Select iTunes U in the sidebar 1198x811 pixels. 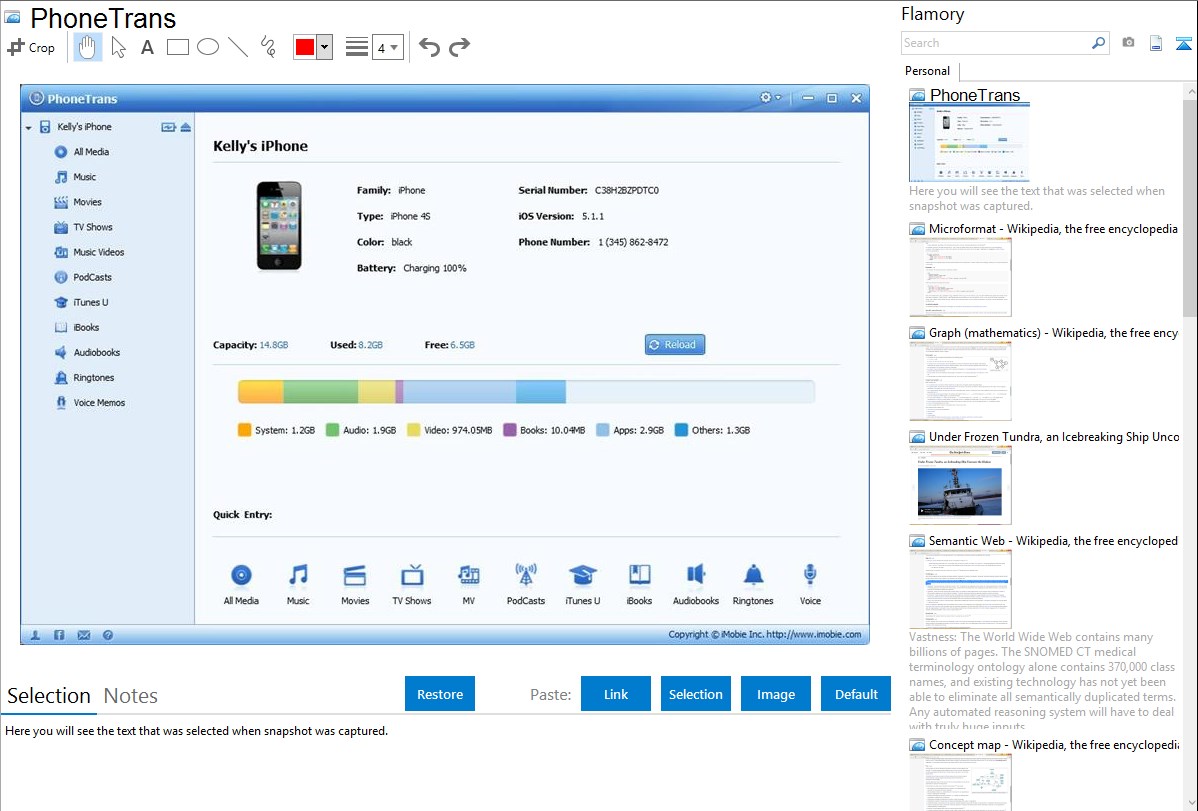coord(81,302)
